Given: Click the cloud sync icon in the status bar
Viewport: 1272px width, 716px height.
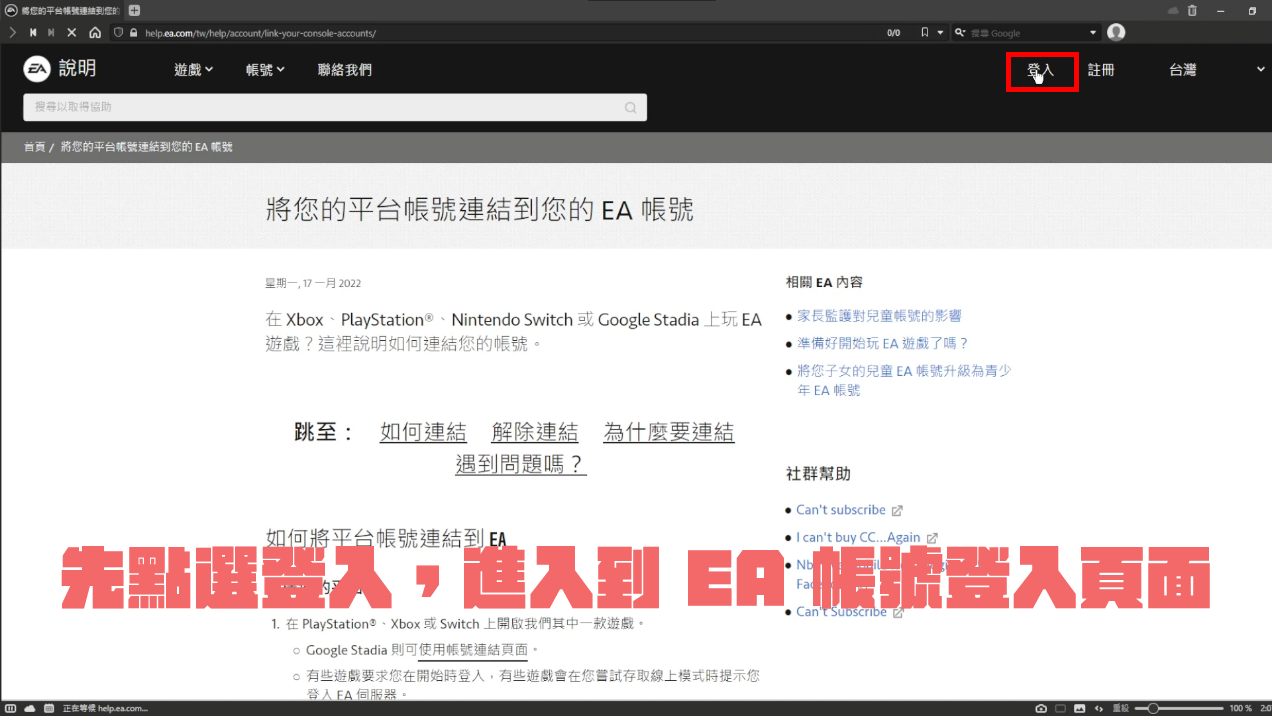Looking at the screenshot, I should (x=30, y=708).
